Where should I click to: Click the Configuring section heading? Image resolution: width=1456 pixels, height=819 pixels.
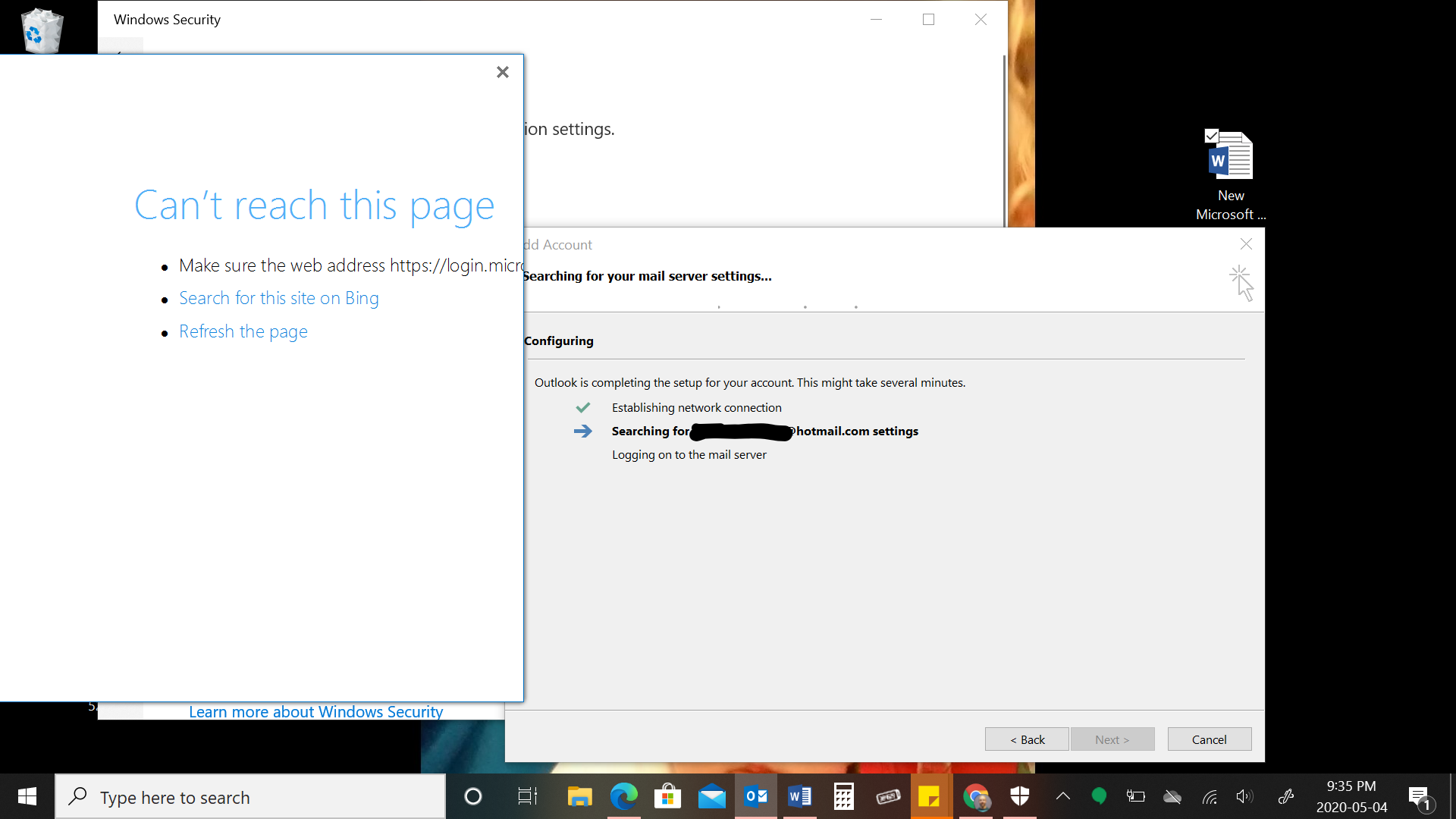click(559, 341)
